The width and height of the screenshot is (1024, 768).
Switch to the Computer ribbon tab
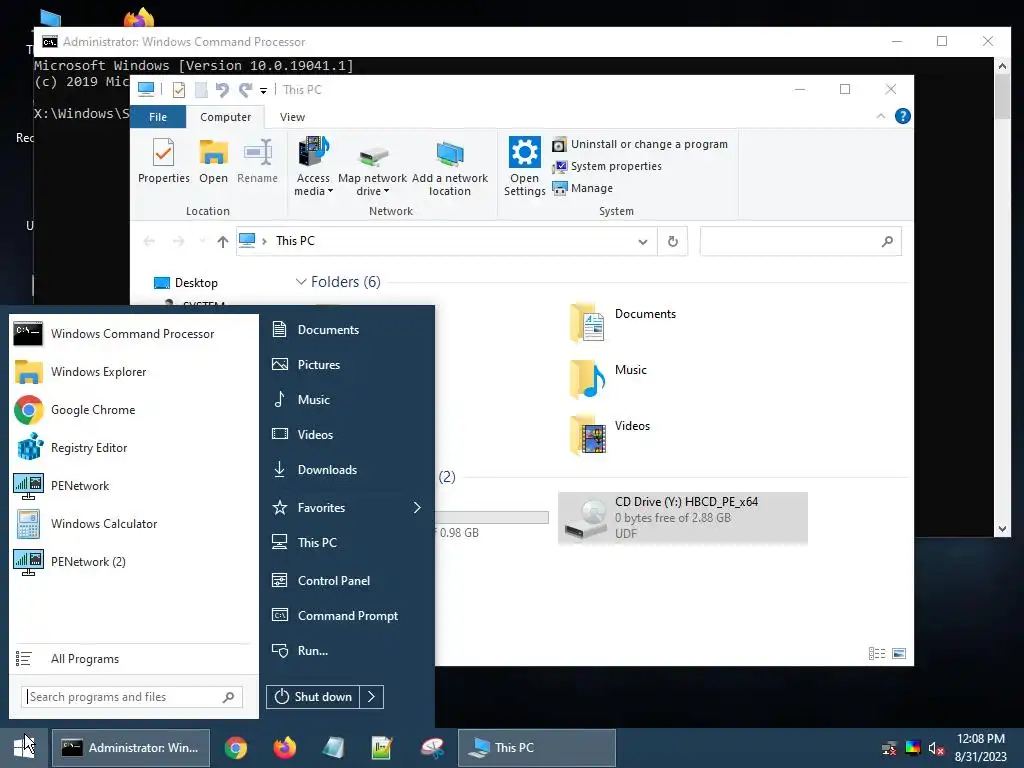pos(225,117)
